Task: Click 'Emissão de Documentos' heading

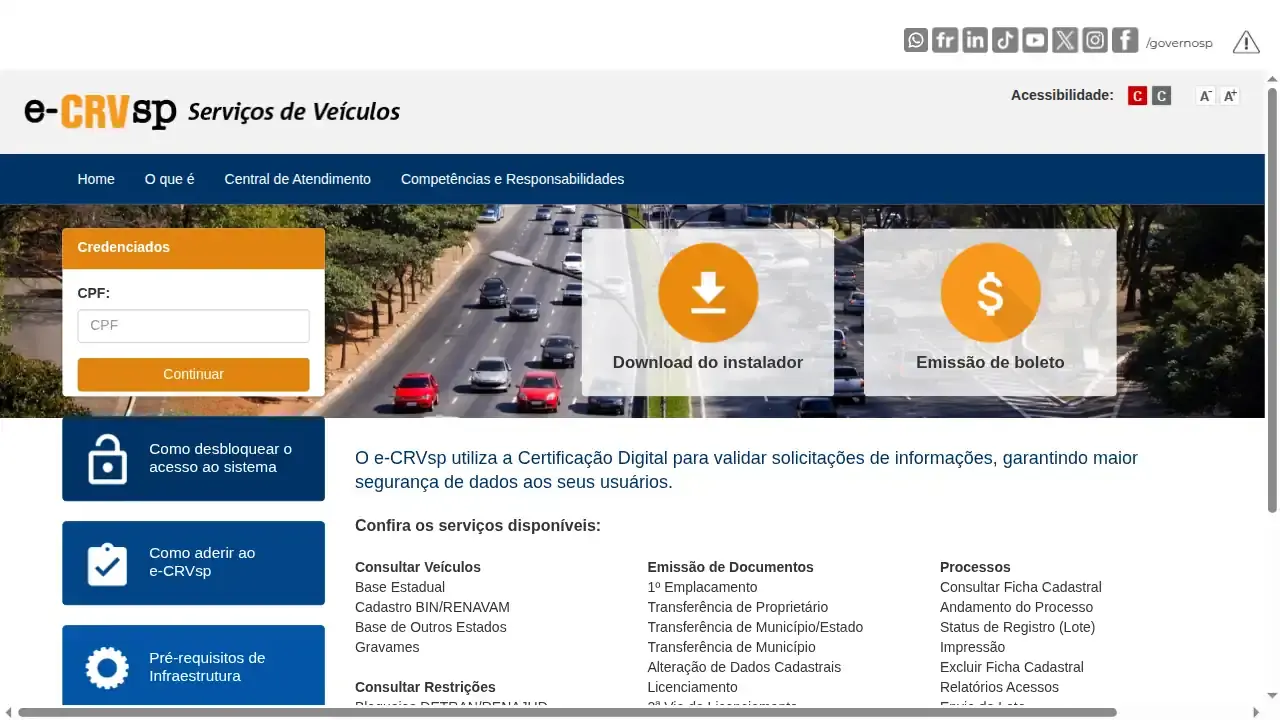Action: pyautogui.click(x=730, y=567)
